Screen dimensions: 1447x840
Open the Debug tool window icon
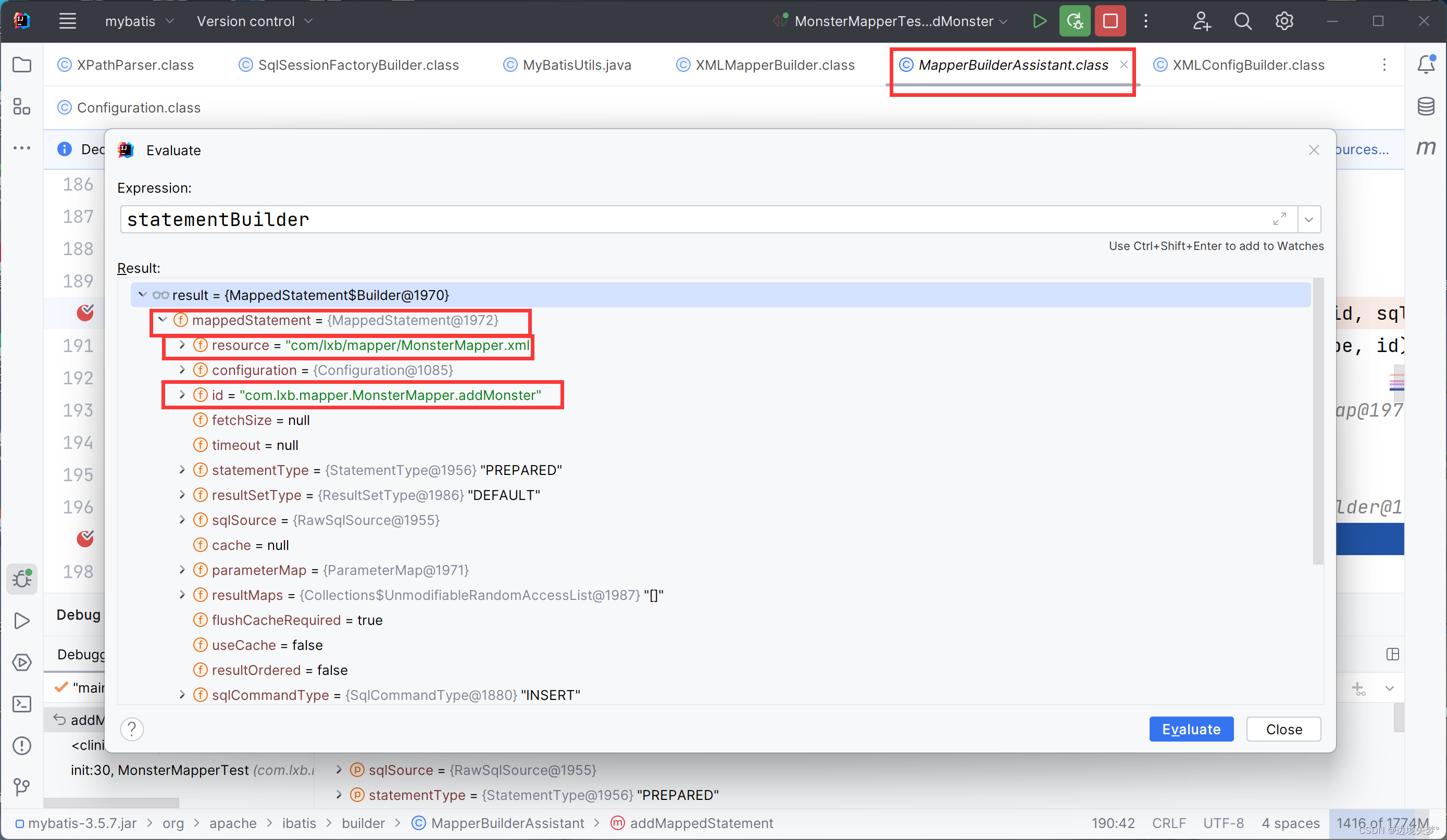(22, 578)
